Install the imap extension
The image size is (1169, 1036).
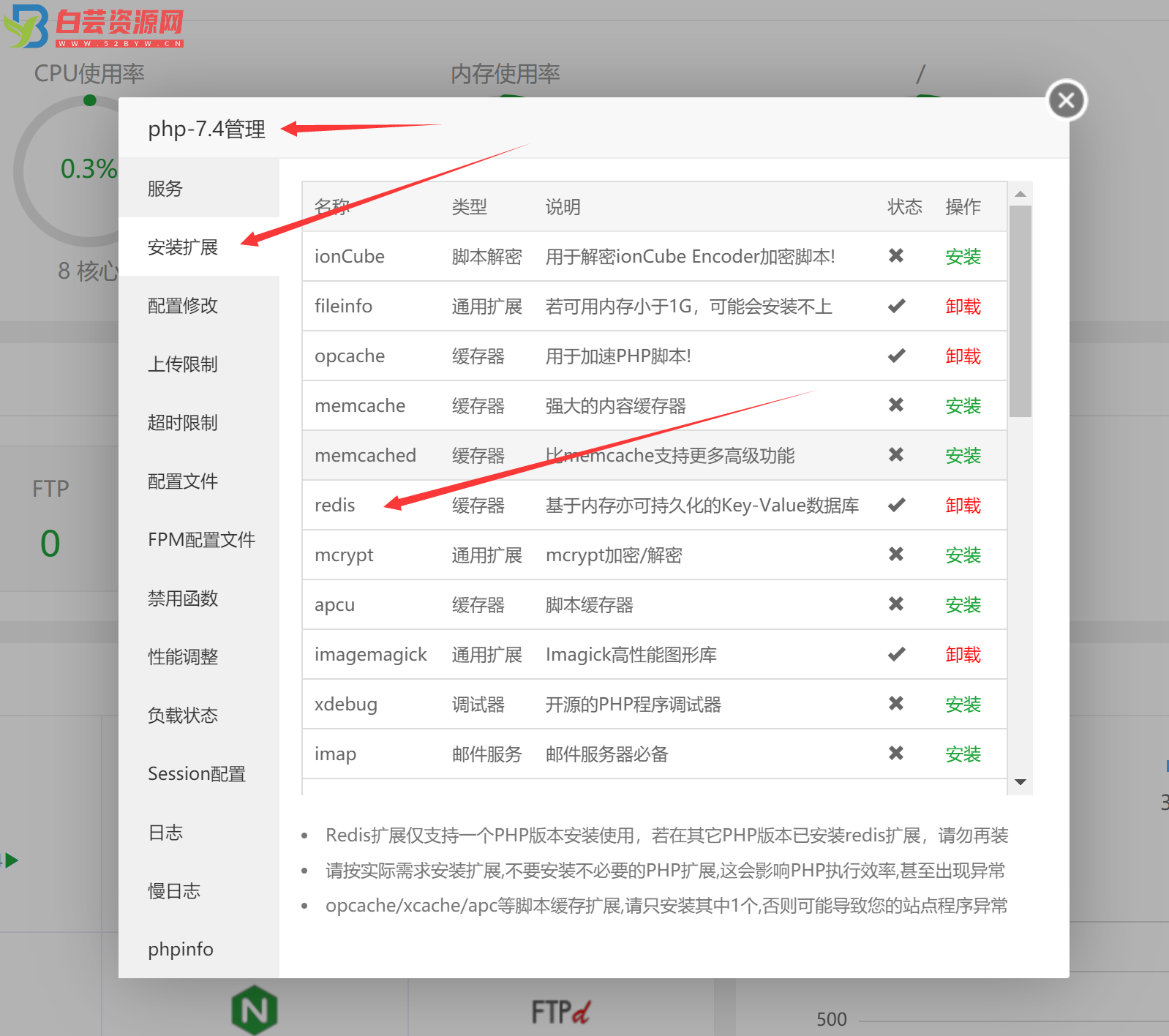point(963,754)
